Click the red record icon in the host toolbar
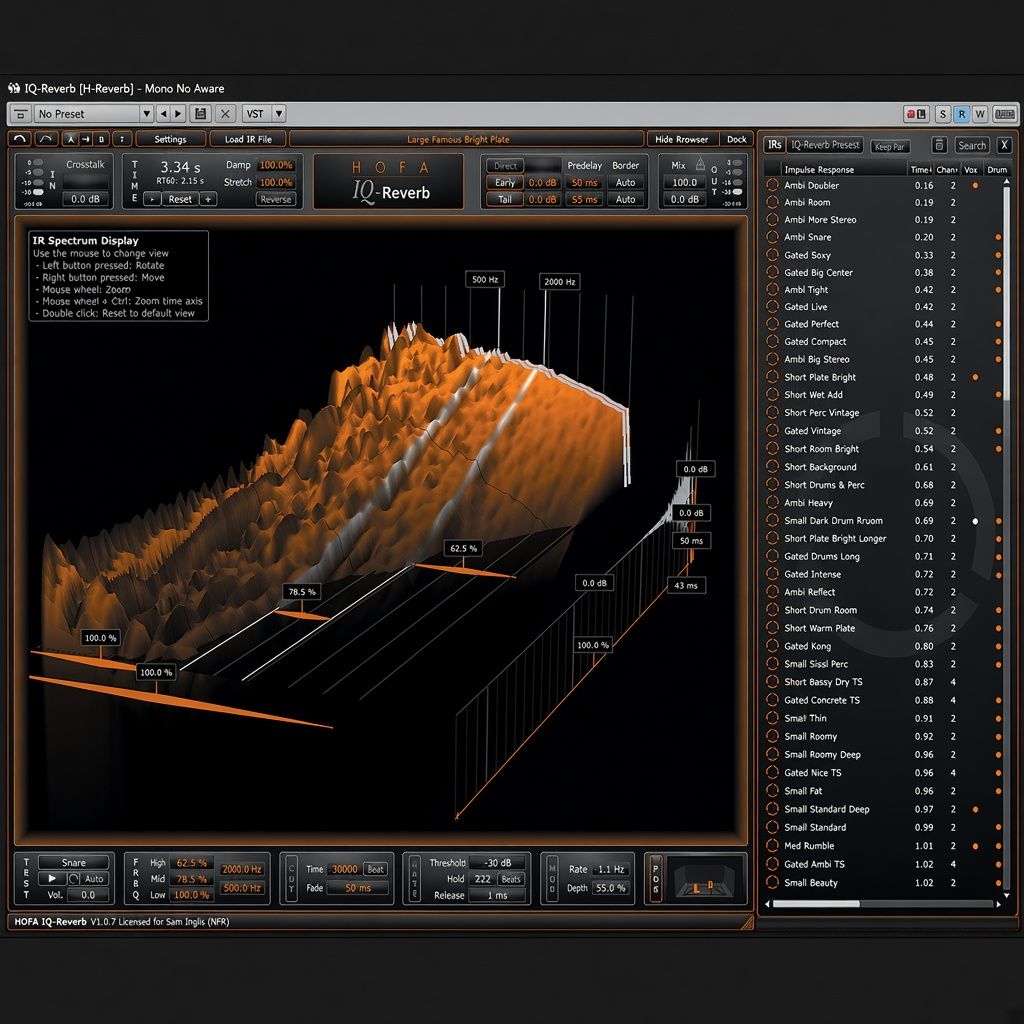1024x1024 pixels. tap(916, 114)
